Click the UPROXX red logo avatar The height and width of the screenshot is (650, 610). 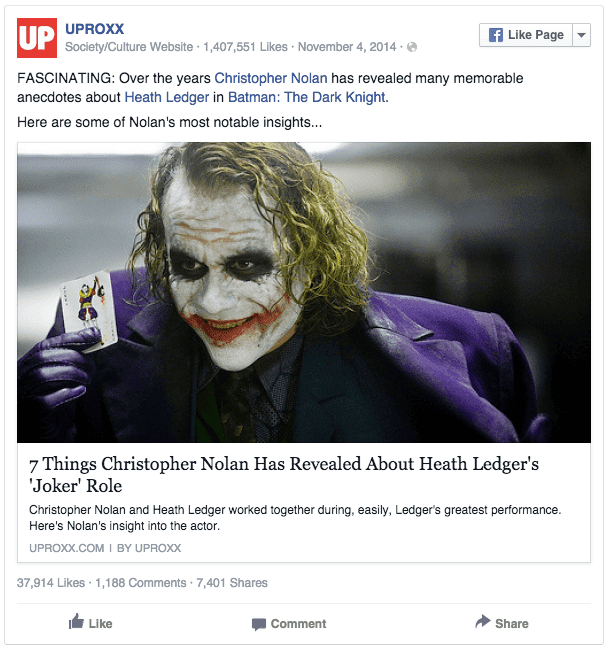[37, 38]
